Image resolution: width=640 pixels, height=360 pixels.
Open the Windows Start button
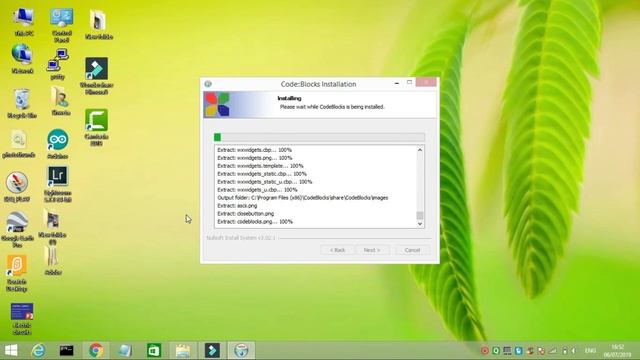(x=11, y=350)
